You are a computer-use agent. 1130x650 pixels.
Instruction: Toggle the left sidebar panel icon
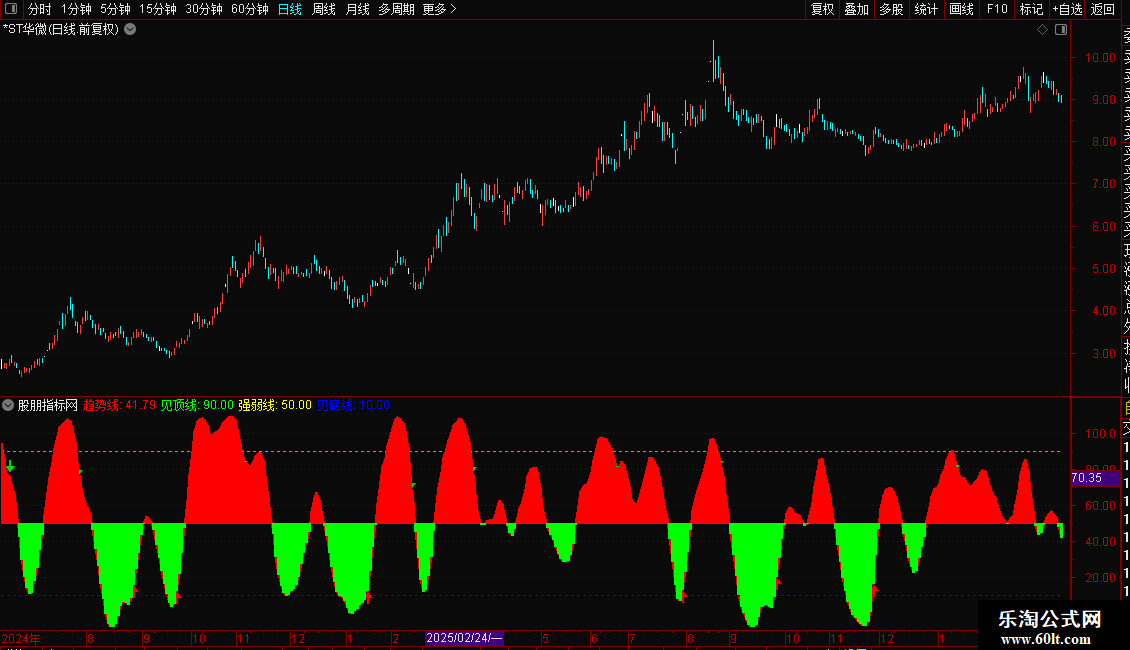click(x=11, y=9)
